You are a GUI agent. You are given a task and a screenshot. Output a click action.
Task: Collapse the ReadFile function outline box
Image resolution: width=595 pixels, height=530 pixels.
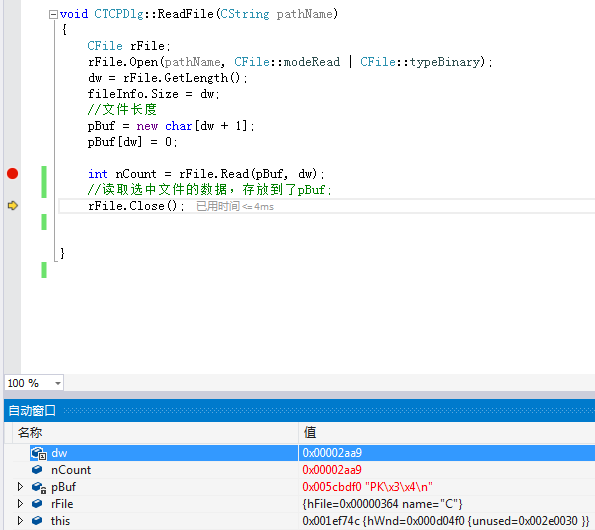53,14
